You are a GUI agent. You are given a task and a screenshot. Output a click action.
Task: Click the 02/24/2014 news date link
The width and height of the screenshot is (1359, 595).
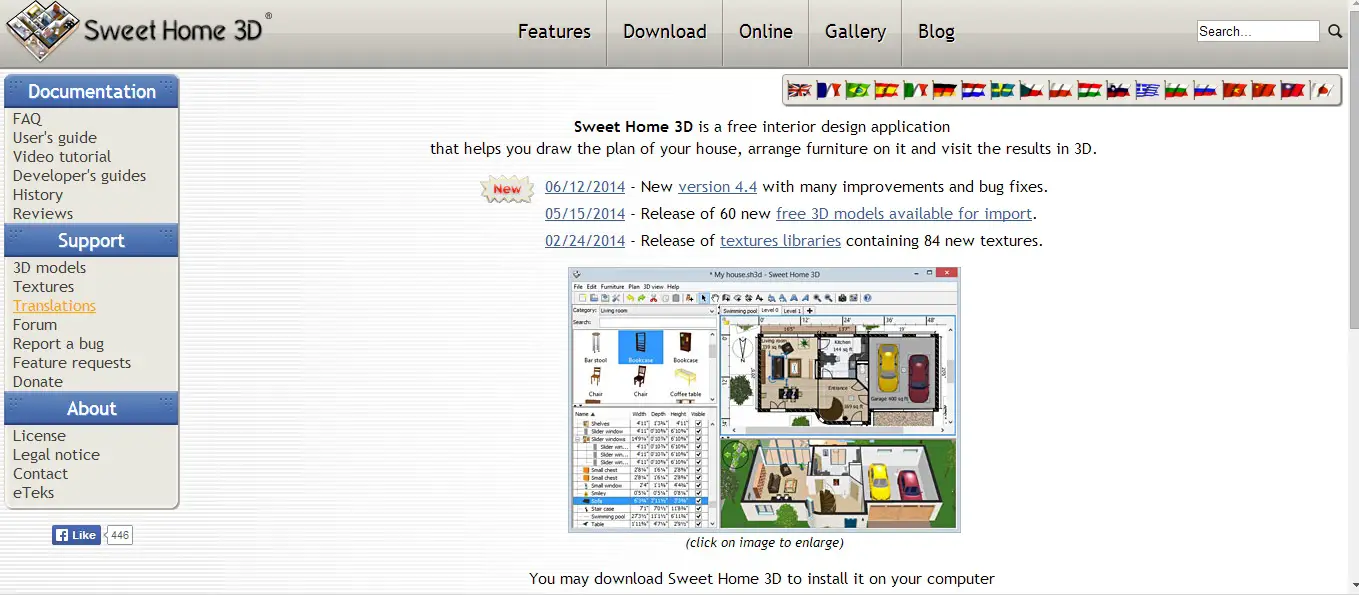pyautogui.click(x=585, y=241)
